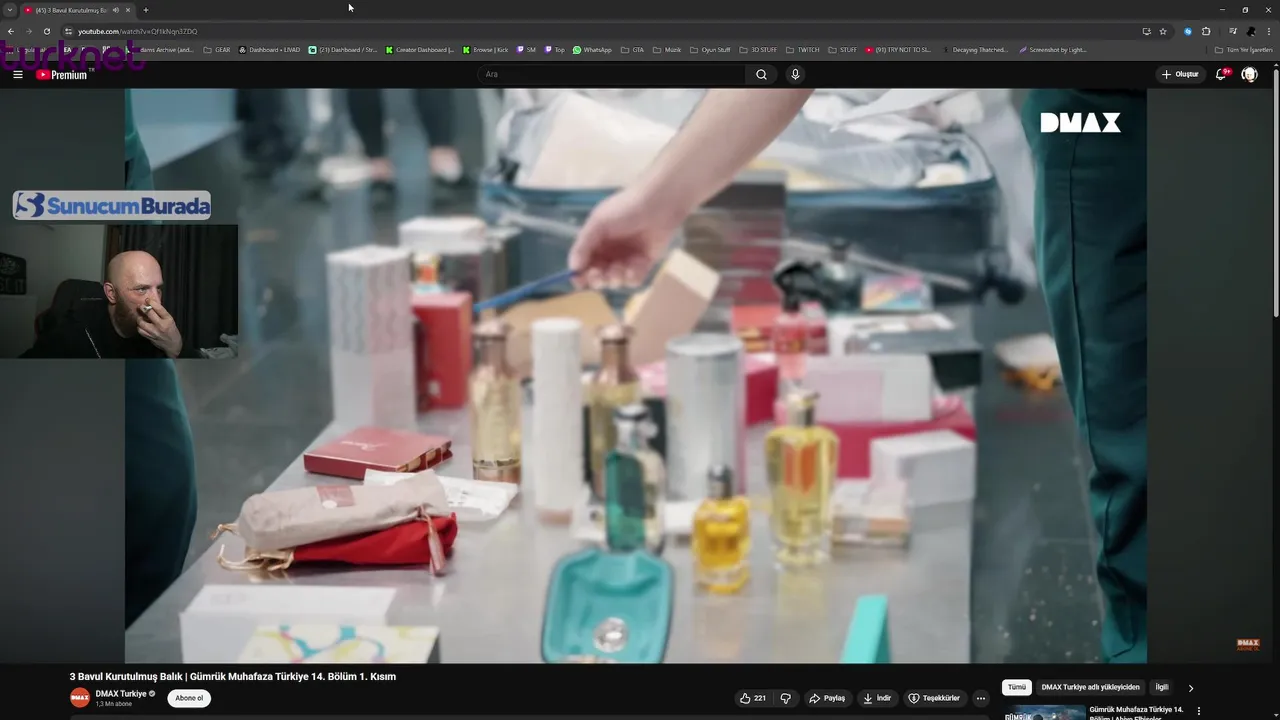1280x720 pixels.
Task: Click the 1,3 Mn abone subscriber count
Action: 114,704
